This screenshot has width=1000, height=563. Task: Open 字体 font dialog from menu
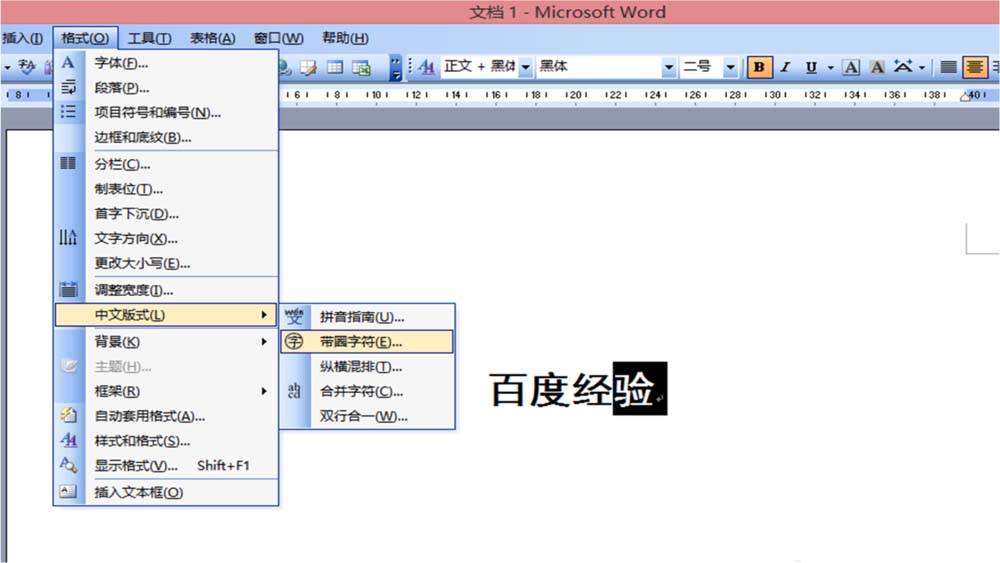pyautogui.click(x=121, y=63)
